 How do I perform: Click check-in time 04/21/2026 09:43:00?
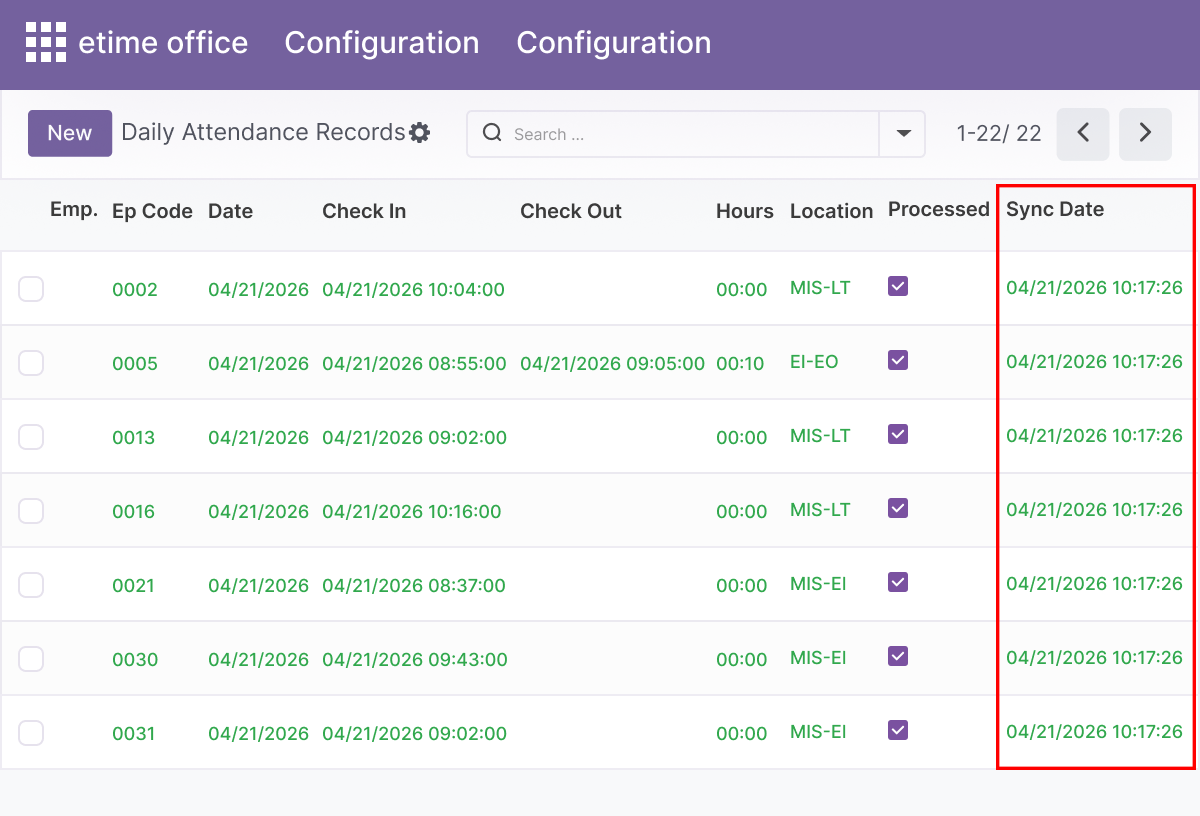pos(415,660)
